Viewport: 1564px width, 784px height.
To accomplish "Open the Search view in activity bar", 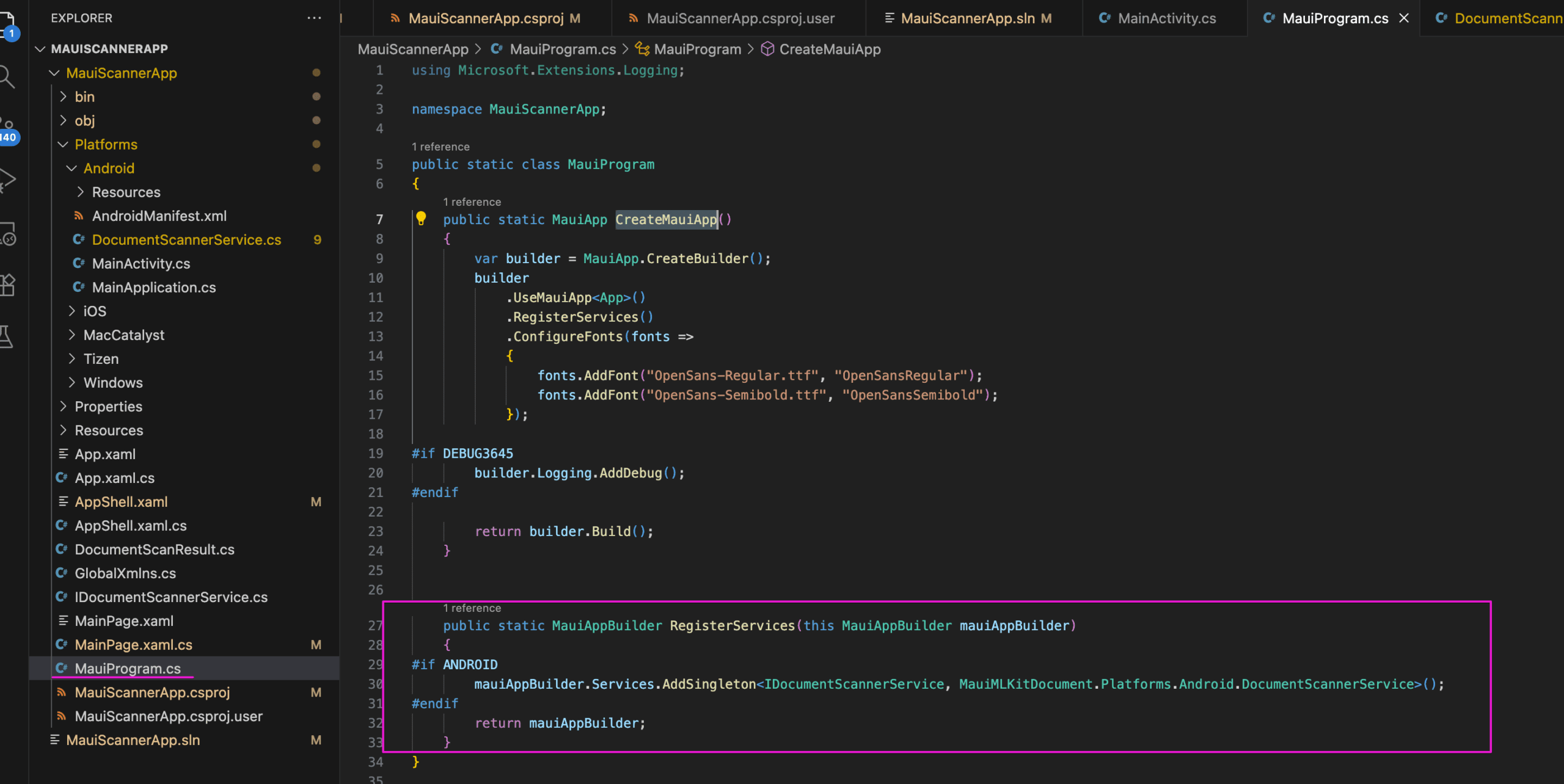I will [6, 78].
